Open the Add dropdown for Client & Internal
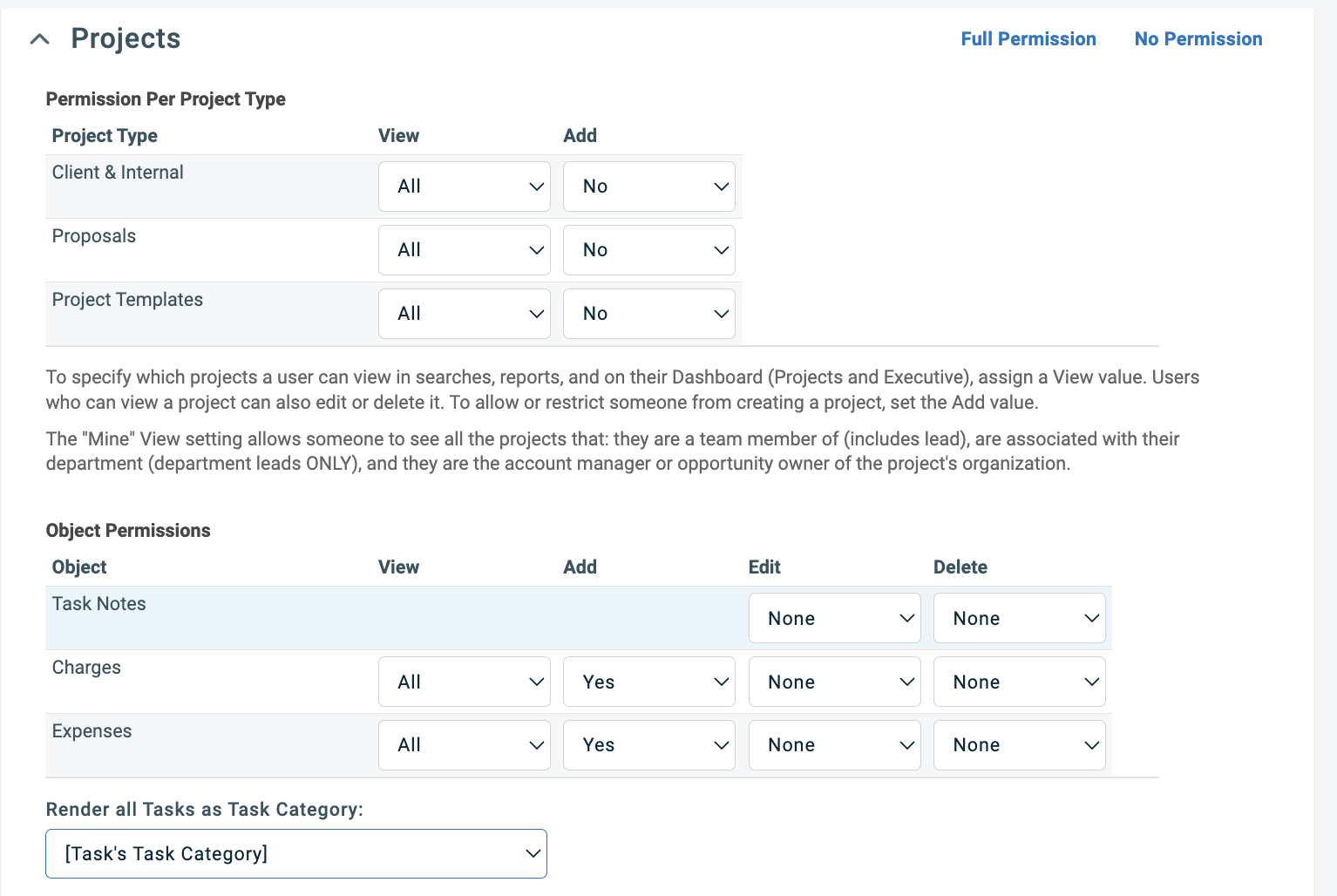Image resolution: width=1337 pixels, height=896 pixels. coord(648,186)
